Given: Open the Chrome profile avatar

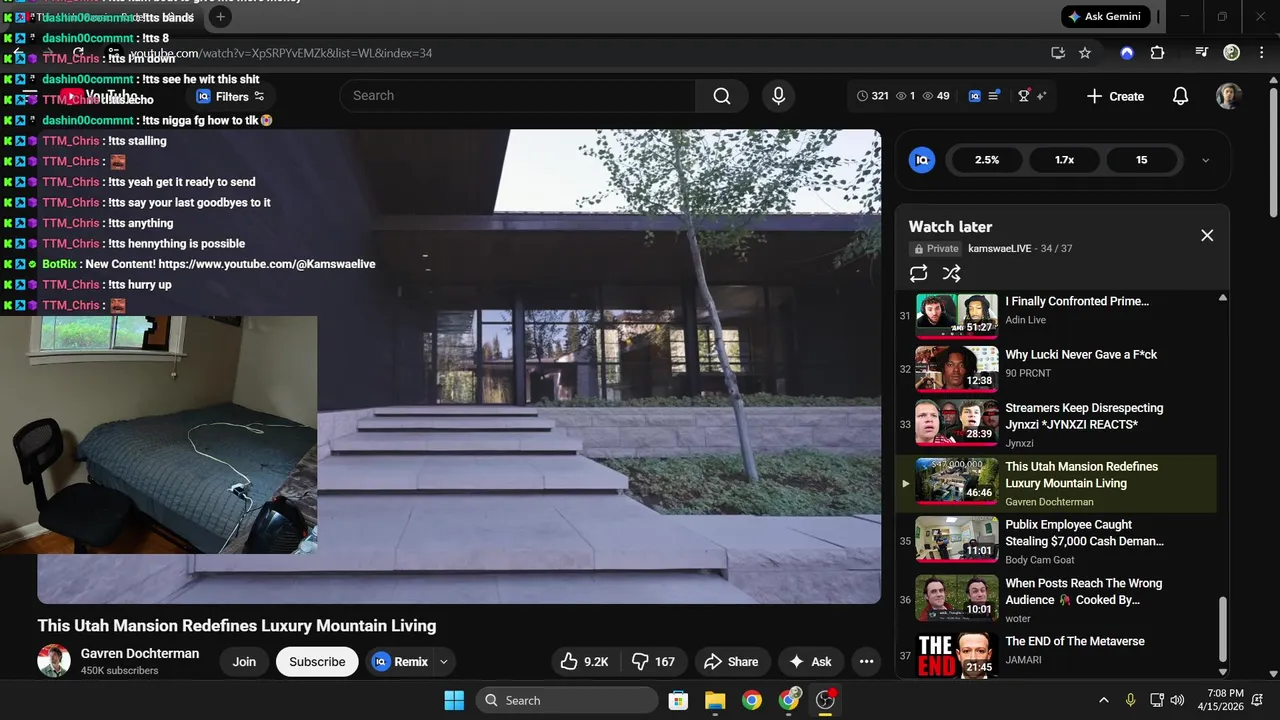Looking at the screenshot, I should (x=1232, y=53).
